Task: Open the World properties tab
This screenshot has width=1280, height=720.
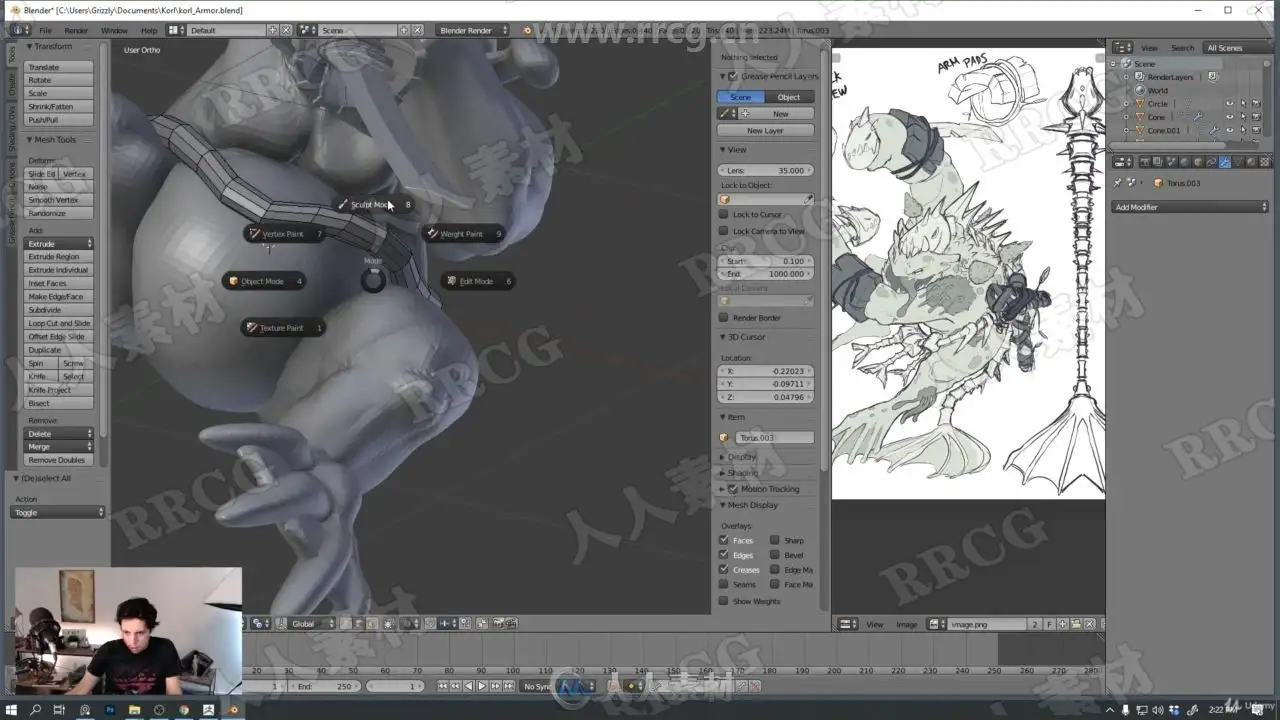Action: point(1184,162)
